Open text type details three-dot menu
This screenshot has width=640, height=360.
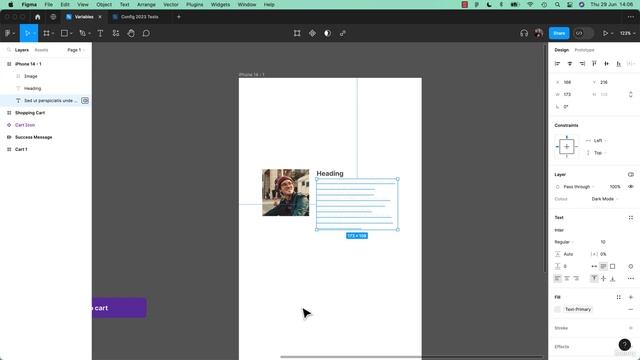tap(631, 278)
